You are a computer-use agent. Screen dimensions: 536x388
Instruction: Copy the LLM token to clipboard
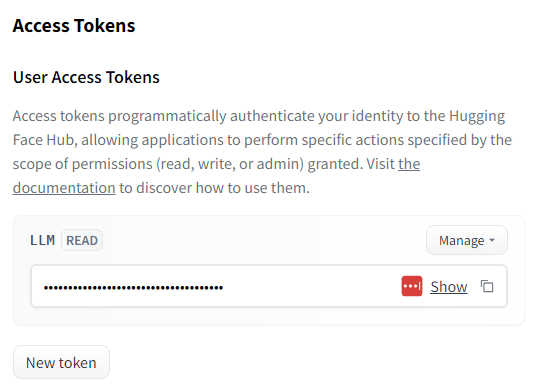click(x=487, y=286)
